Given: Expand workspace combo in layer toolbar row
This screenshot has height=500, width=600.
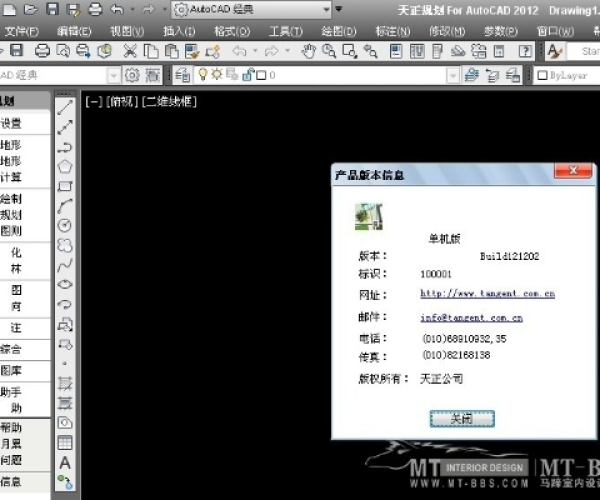Looking at the screenshot, I should point(113,75).
